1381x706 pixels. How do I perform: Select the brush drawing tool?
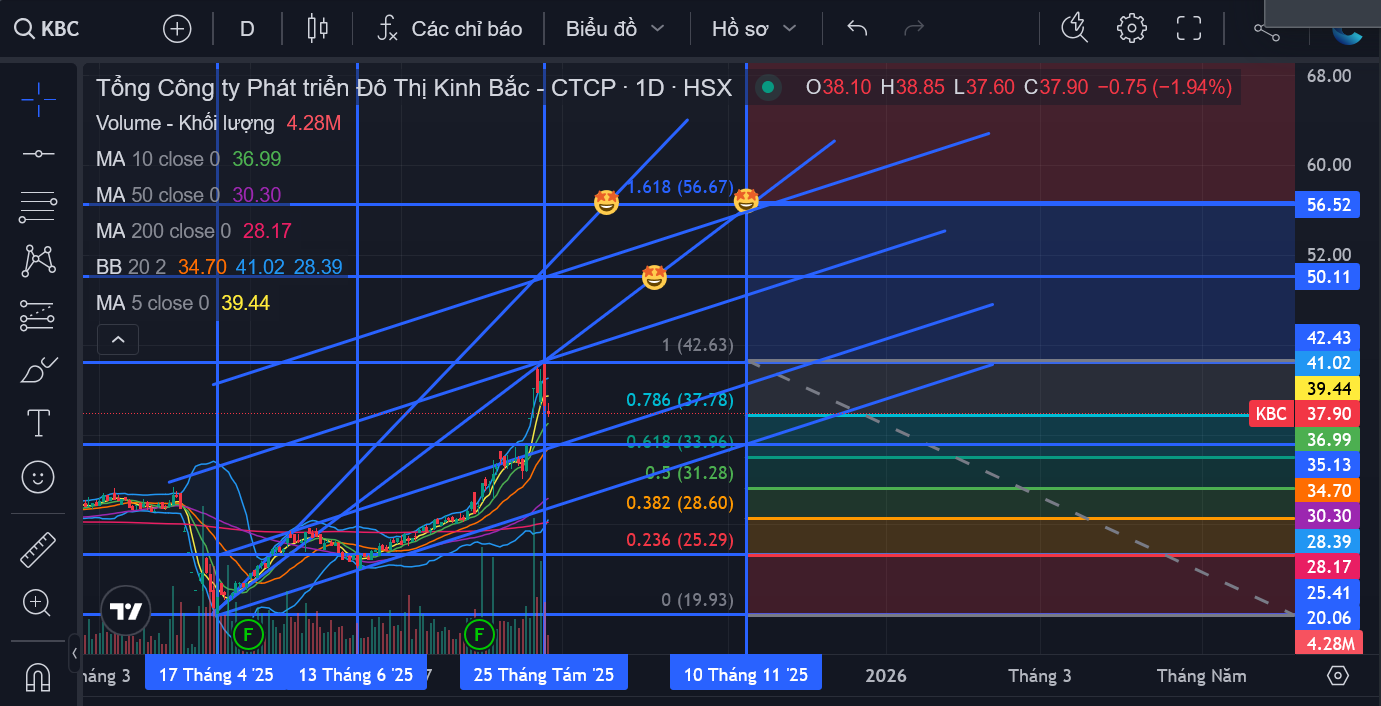[x=38, y=370]
